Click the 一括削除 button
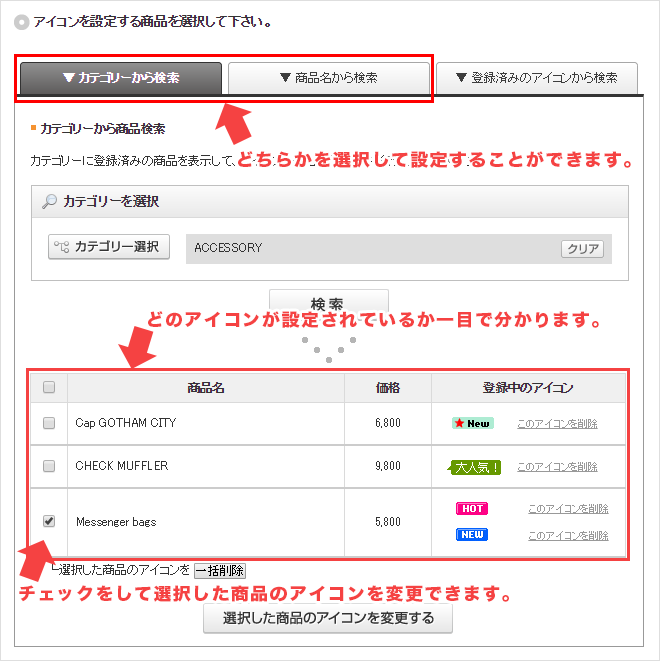660x661 pixels. click(x=220, y=571)
